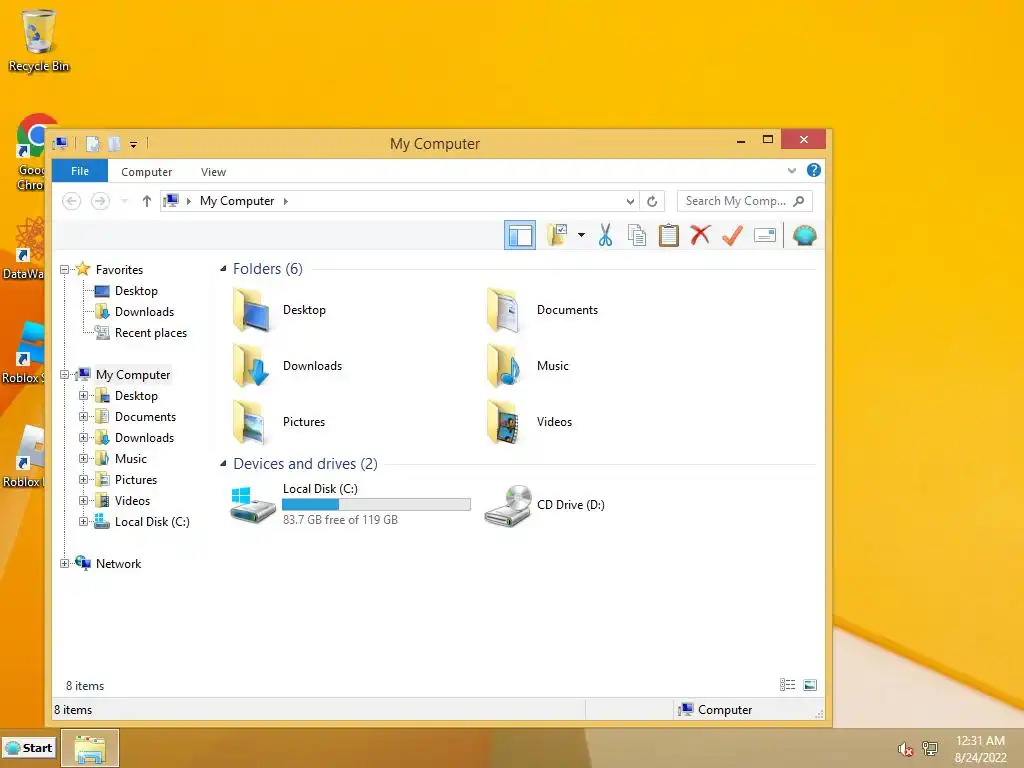
Task: Click the Paste clipboard icon
Action: [669, 235]
